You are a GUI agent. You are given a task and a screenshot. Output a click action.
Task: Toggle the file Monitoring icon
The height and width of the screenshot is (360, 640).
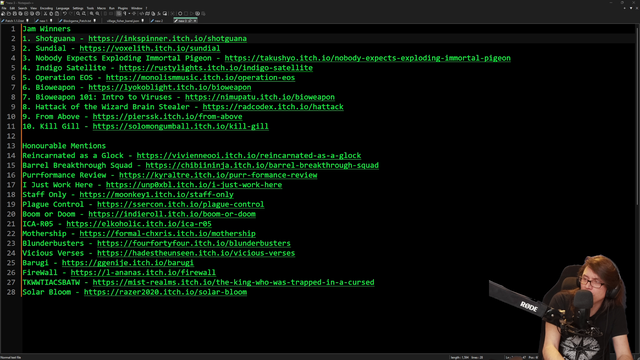click(172, 13)
